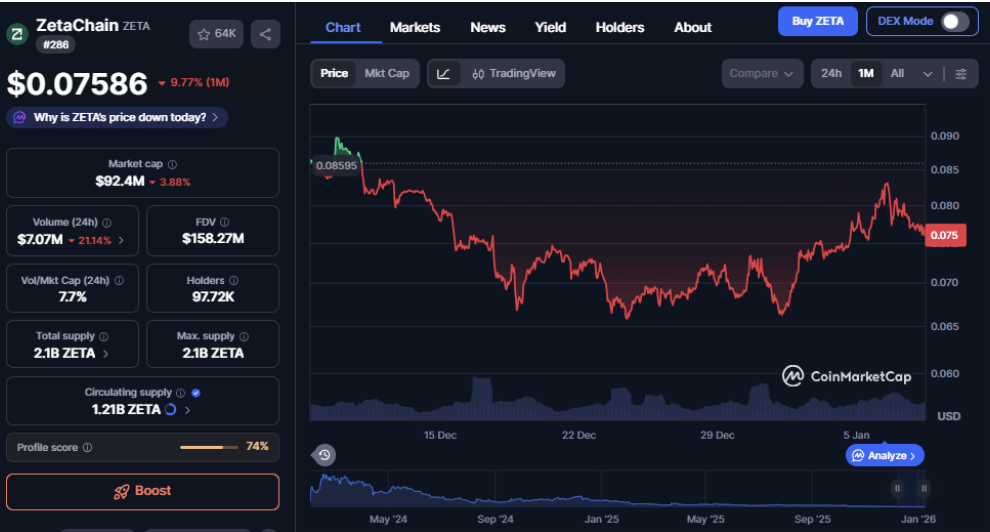
Task: Open the Chart tab
Action: tap(343, 28)
